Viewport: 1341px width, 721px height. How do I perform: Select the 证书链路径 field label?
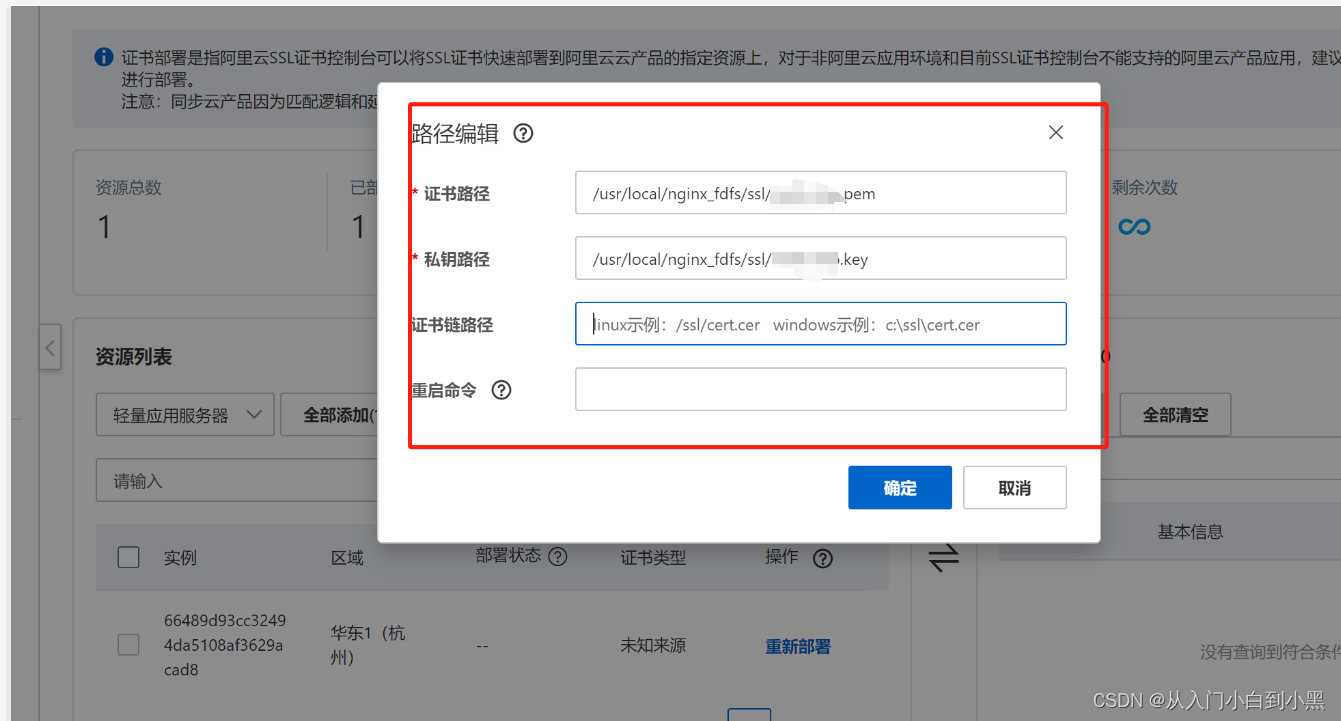[452, 325]
